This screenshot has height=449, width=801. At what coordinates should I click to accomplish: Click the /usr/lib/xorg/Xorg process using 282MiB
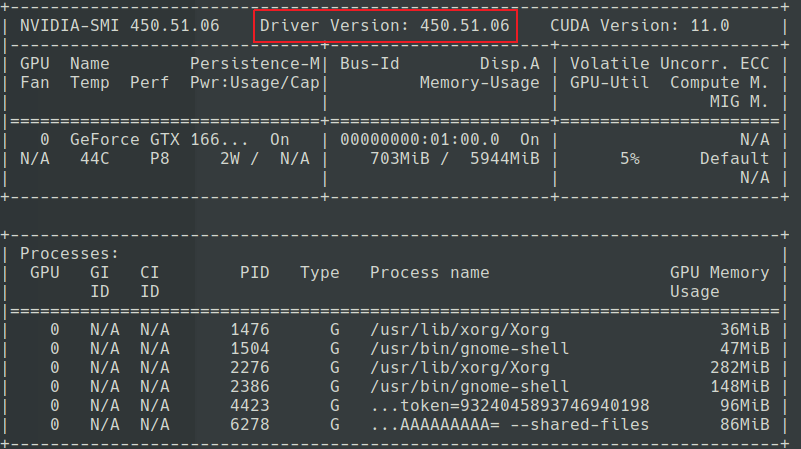460,367
